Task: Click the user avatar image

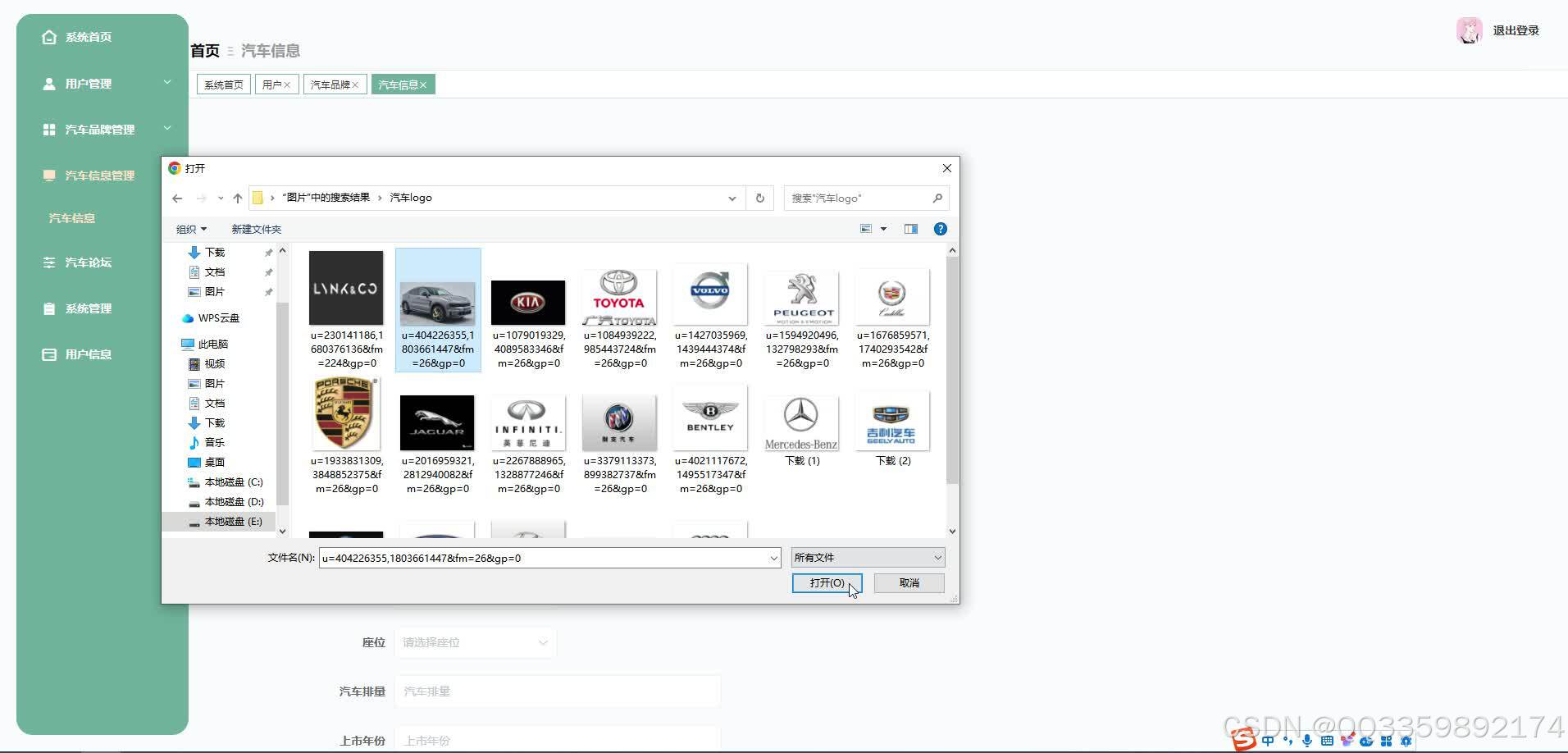Action: [1469, 30]
